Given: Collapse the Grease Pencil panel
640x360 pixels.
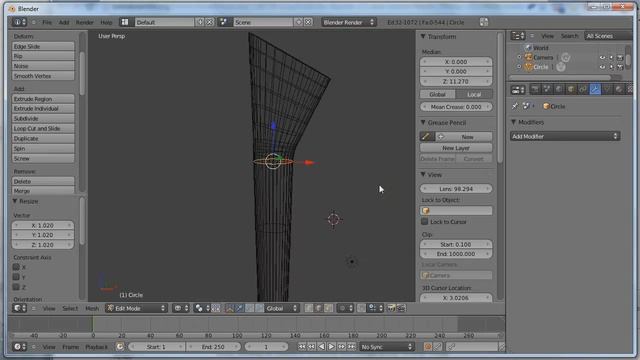Looking at the screenshot, I should click(423, 122).
